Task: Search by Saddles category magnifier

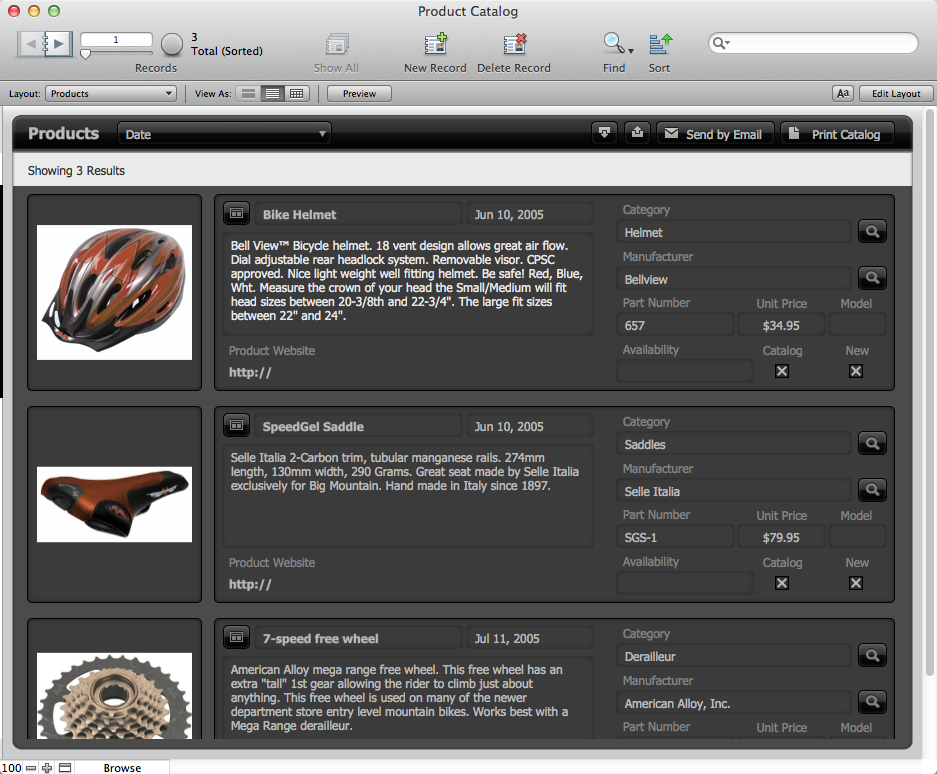Action: click(872, 443)
